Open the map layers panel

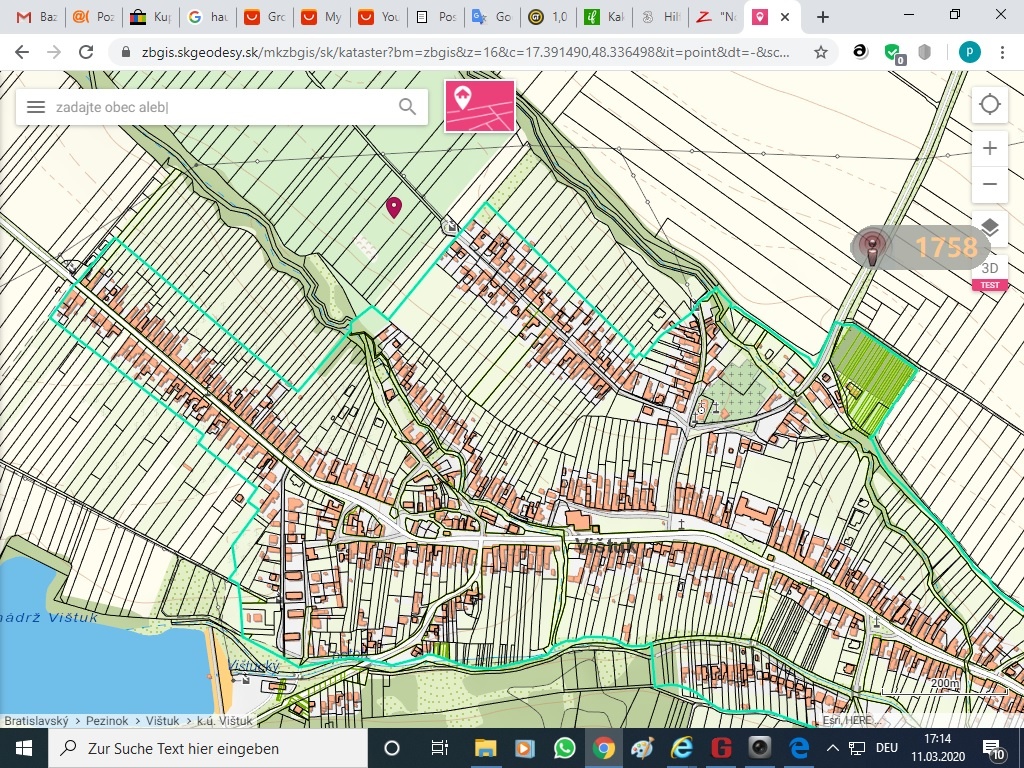989,227
